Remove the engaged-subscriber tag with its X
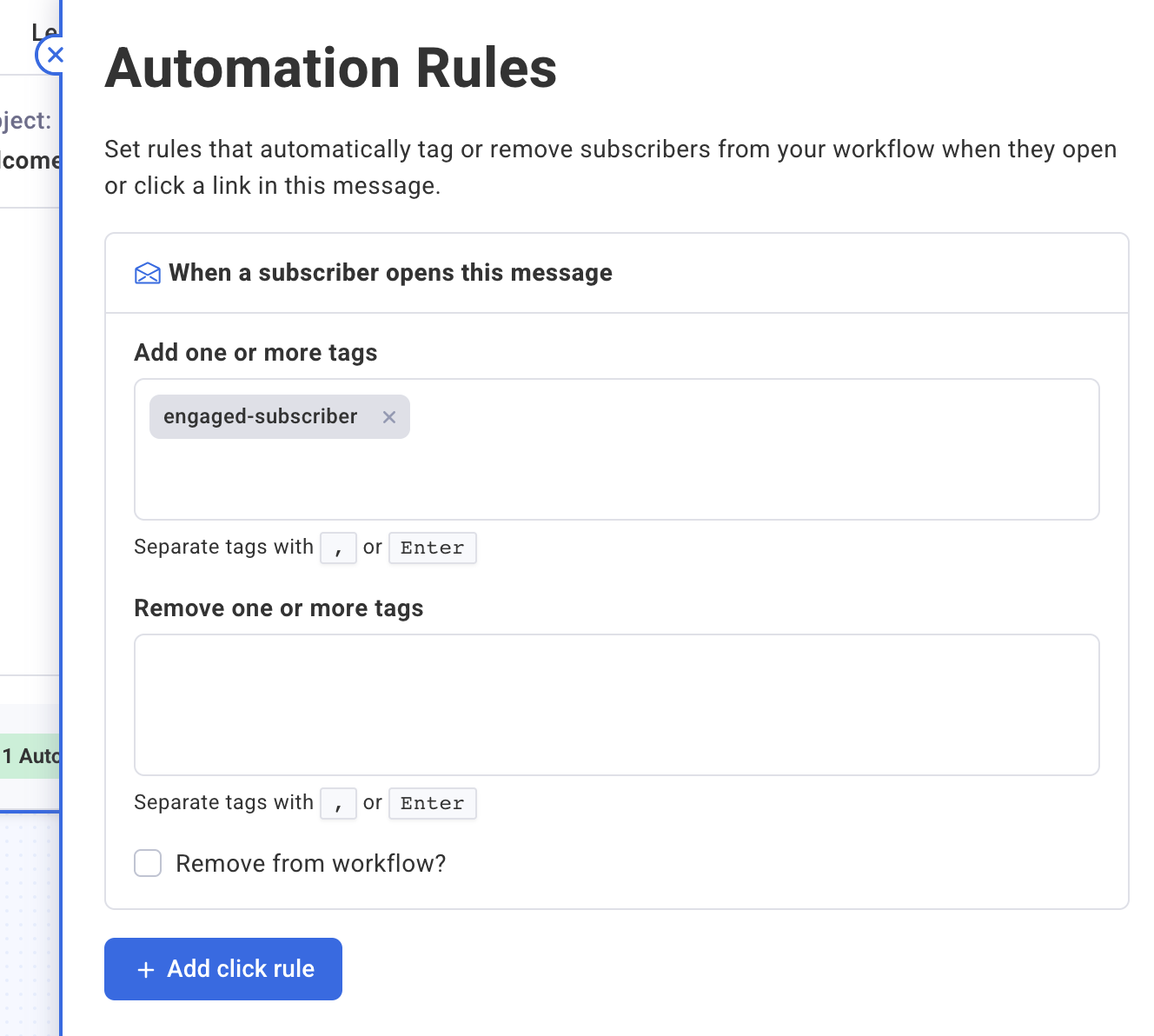Screen dimensions: 1154x1036 (389, 417)
